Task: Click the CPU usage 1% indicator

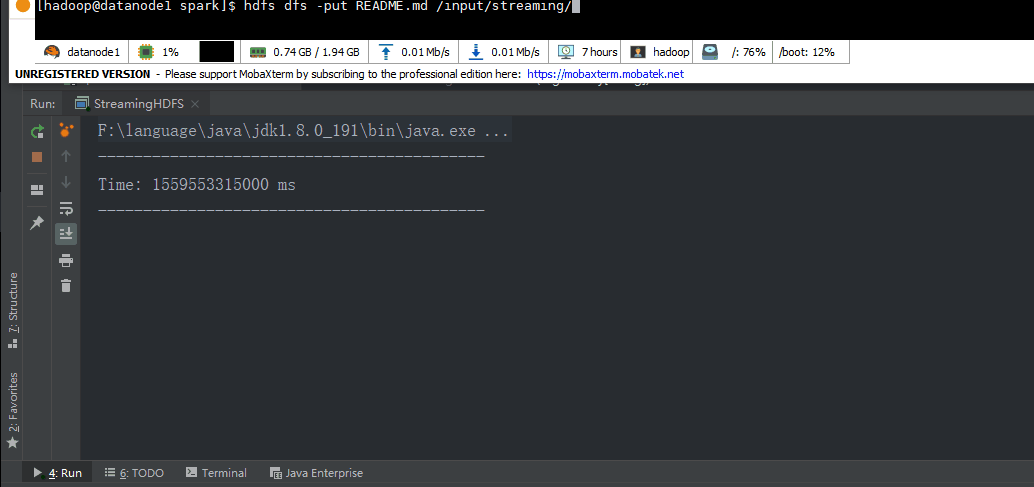Action: [158, 52]
